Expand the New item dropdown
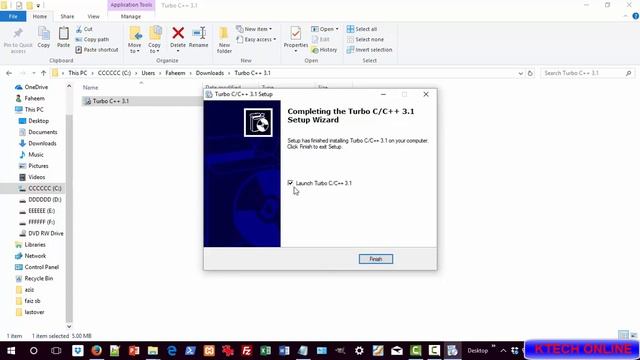The image size is (640, 360). [254, 29]
